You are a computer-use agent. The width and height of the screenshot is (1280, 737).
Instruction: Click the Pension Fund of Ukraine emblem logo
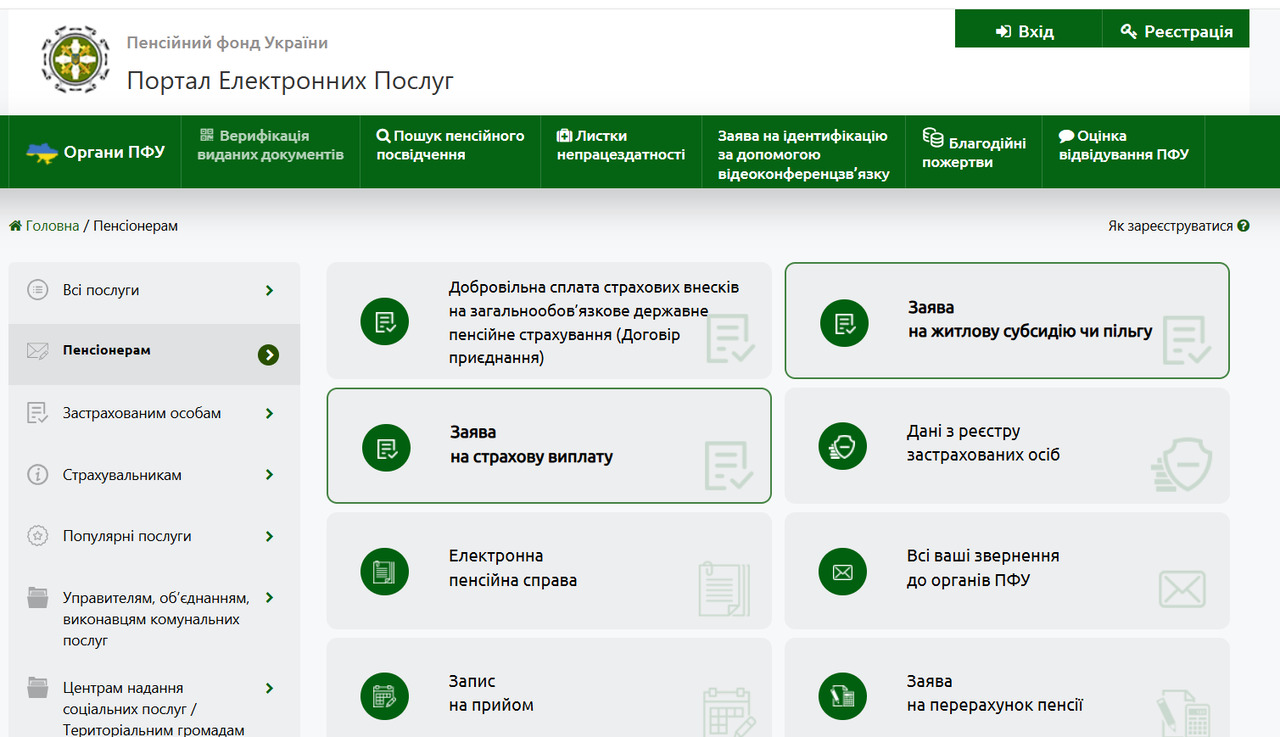coord(75,60)
